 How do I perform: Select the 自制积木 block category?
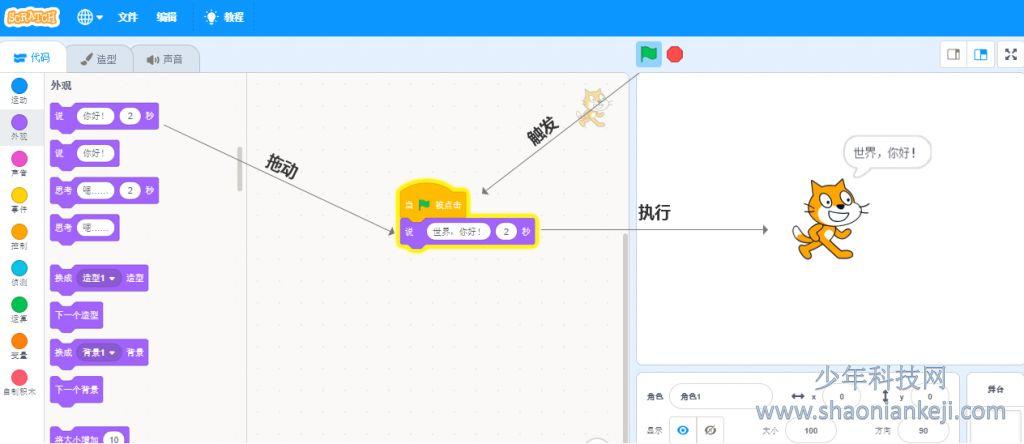tap(20, 383)
